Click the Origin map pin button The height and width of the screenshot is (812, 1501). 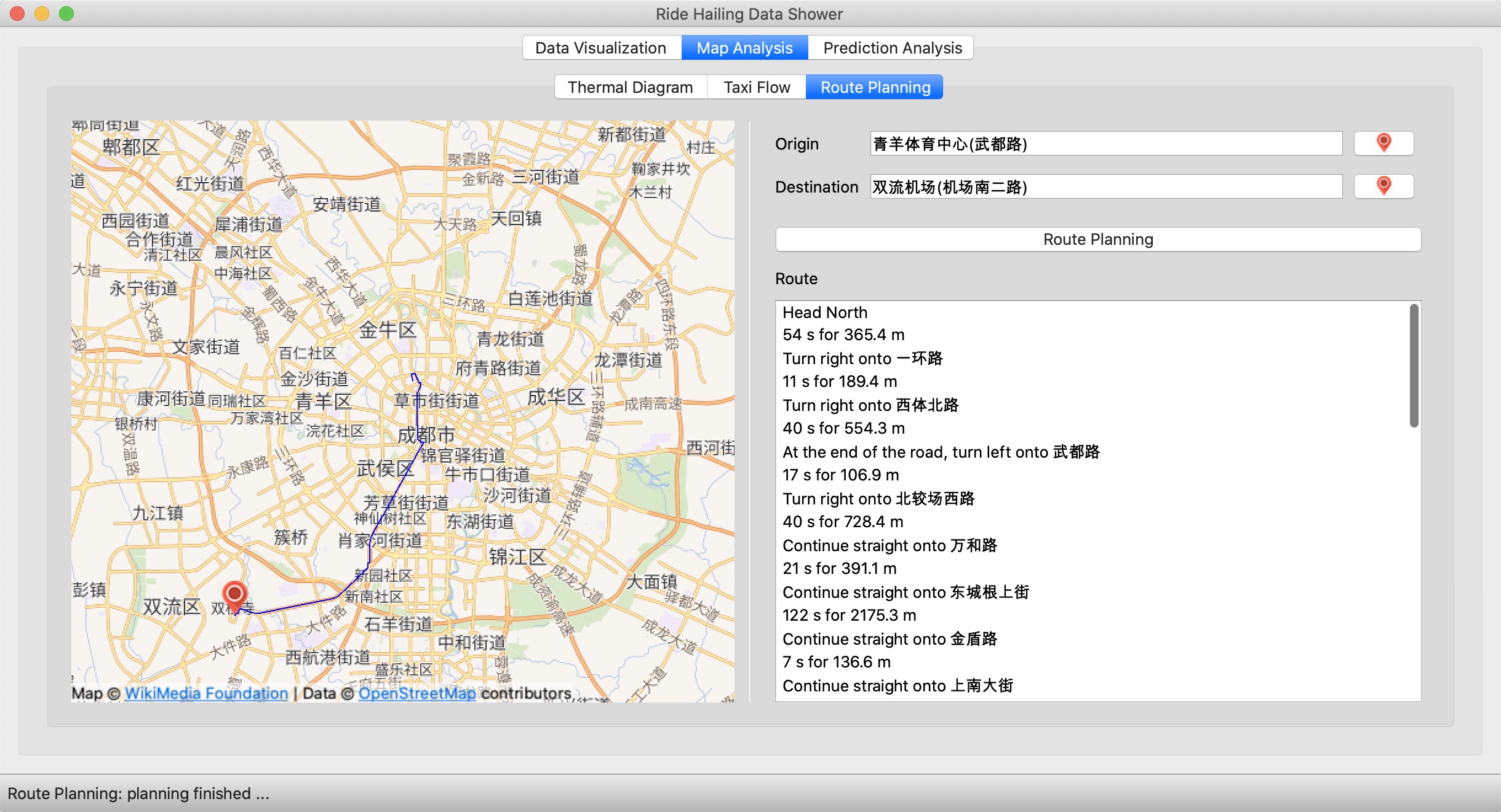tap(1384, 143)
